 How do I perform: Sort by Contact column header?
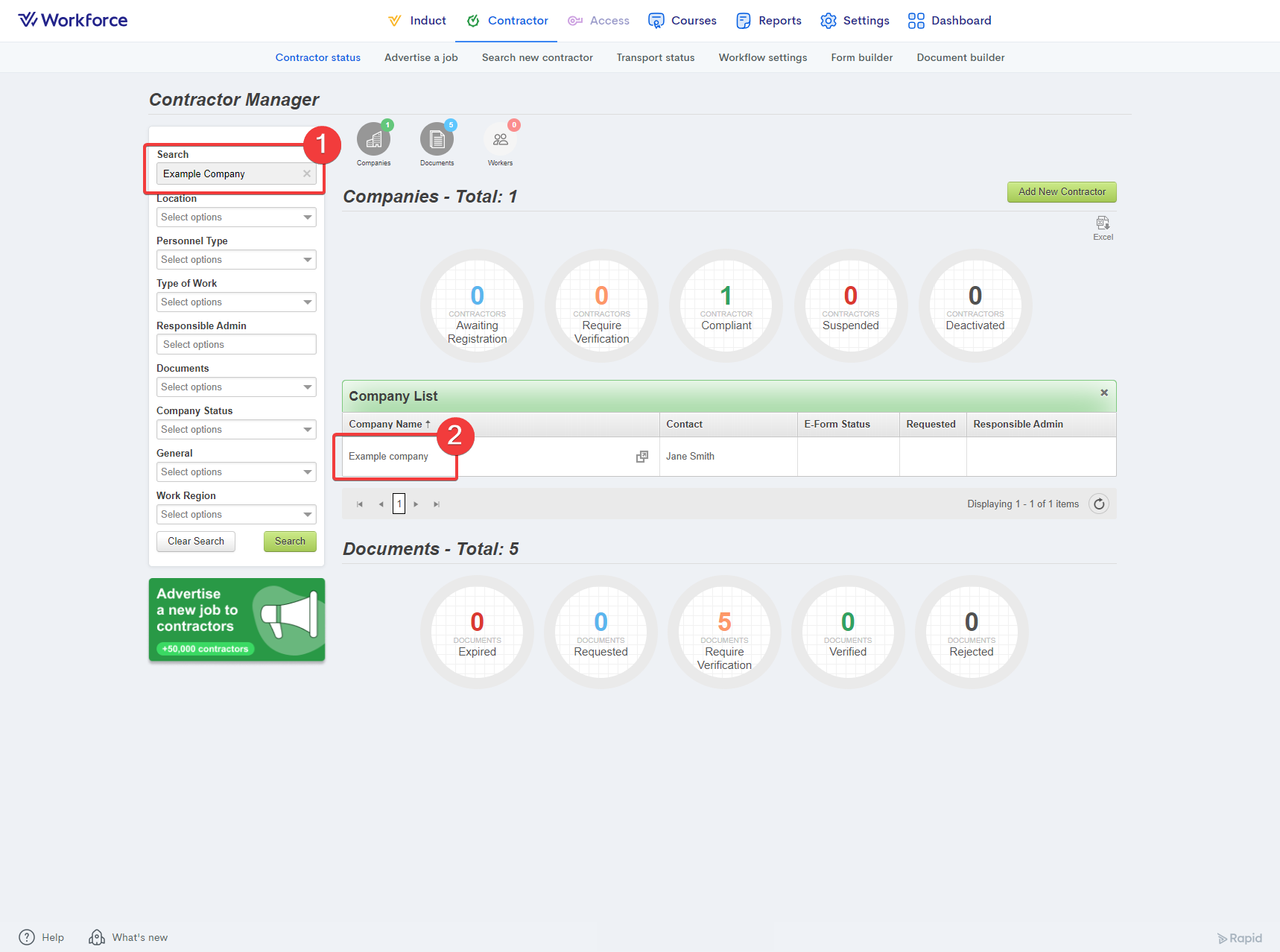tap(728, 424)
